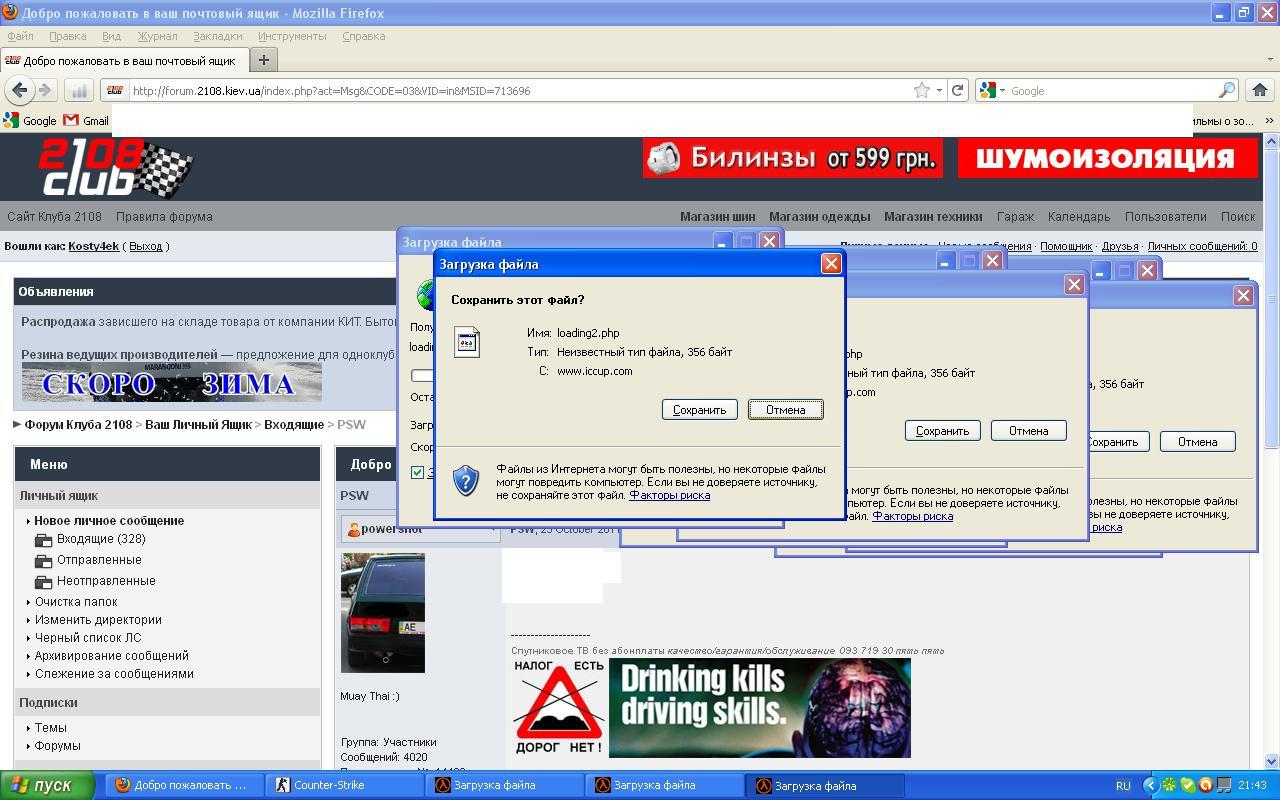
Task: Select the mailbox browser tab
Action: (124, 60)
